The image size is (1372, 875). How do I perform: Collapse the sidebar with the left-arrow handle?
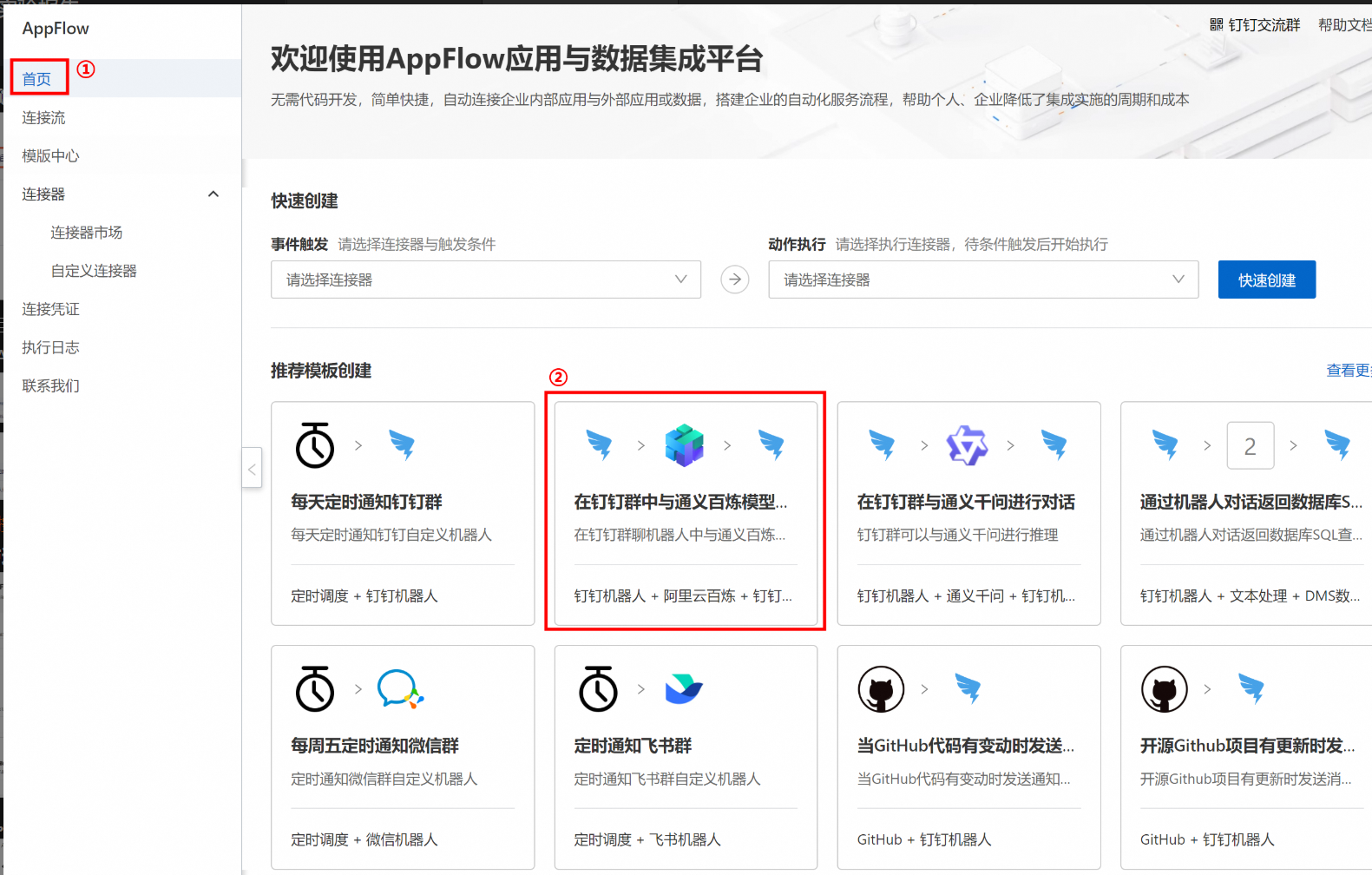(252, 469)
